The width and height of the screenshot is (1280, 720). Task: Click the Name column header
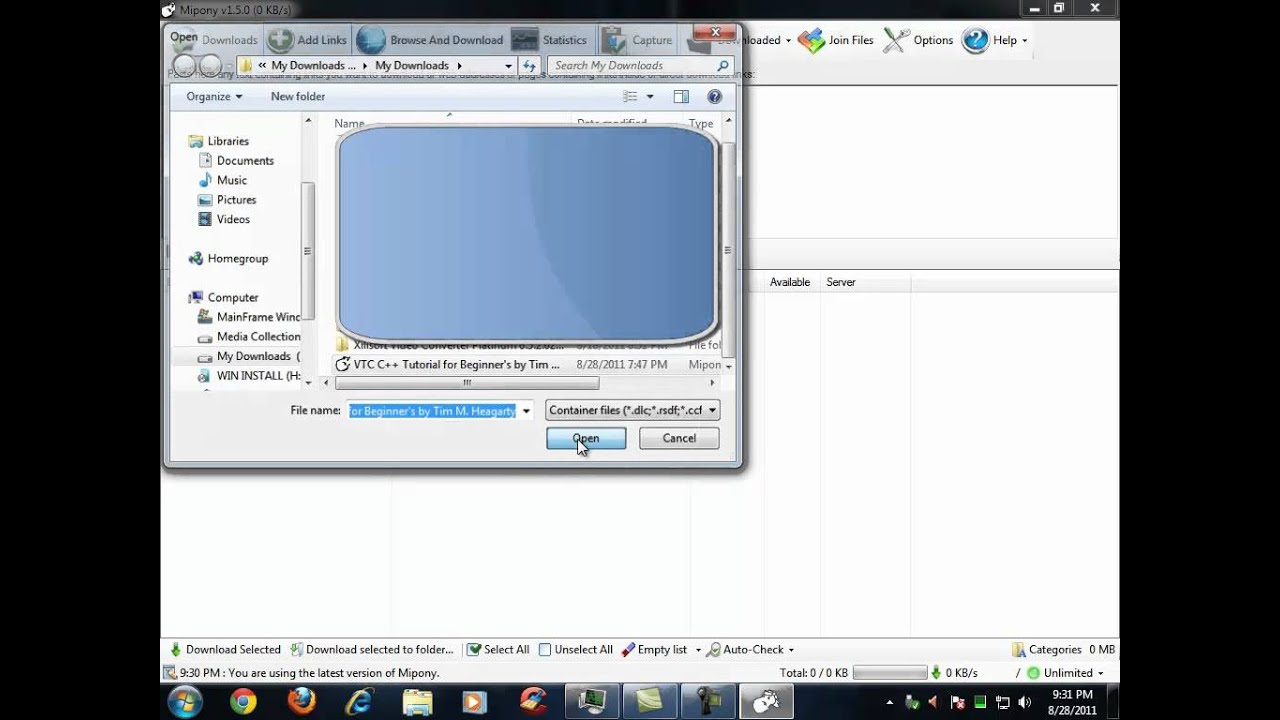[x=349, y=124]
